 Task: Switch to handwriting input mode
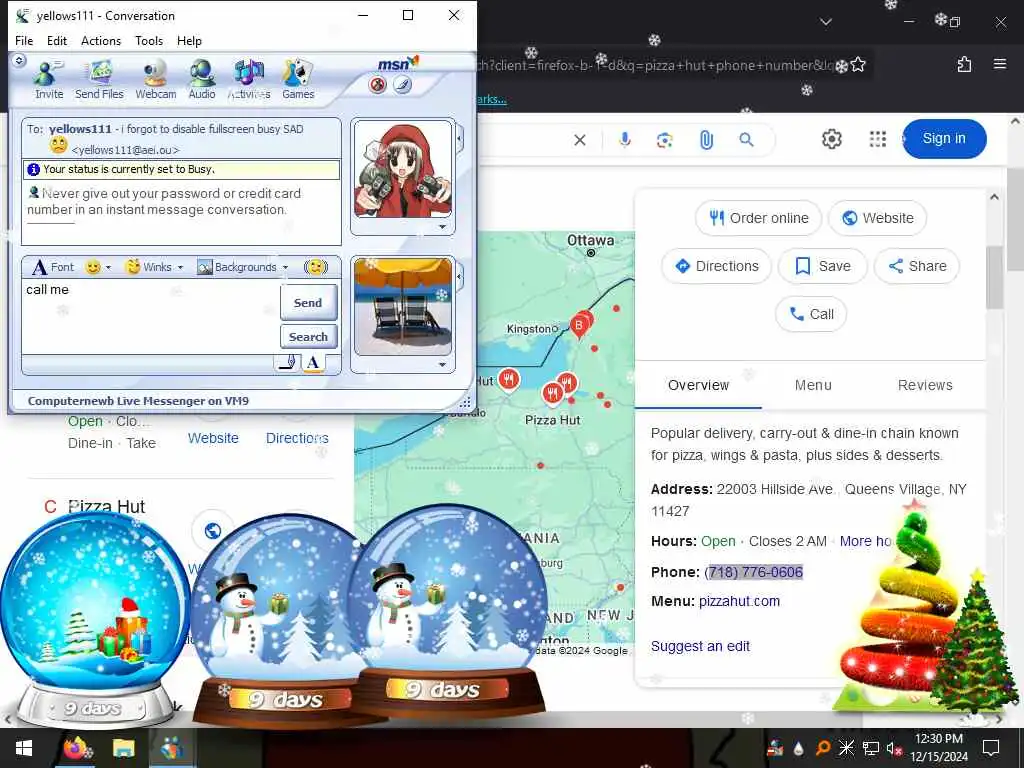pos(287,363)
